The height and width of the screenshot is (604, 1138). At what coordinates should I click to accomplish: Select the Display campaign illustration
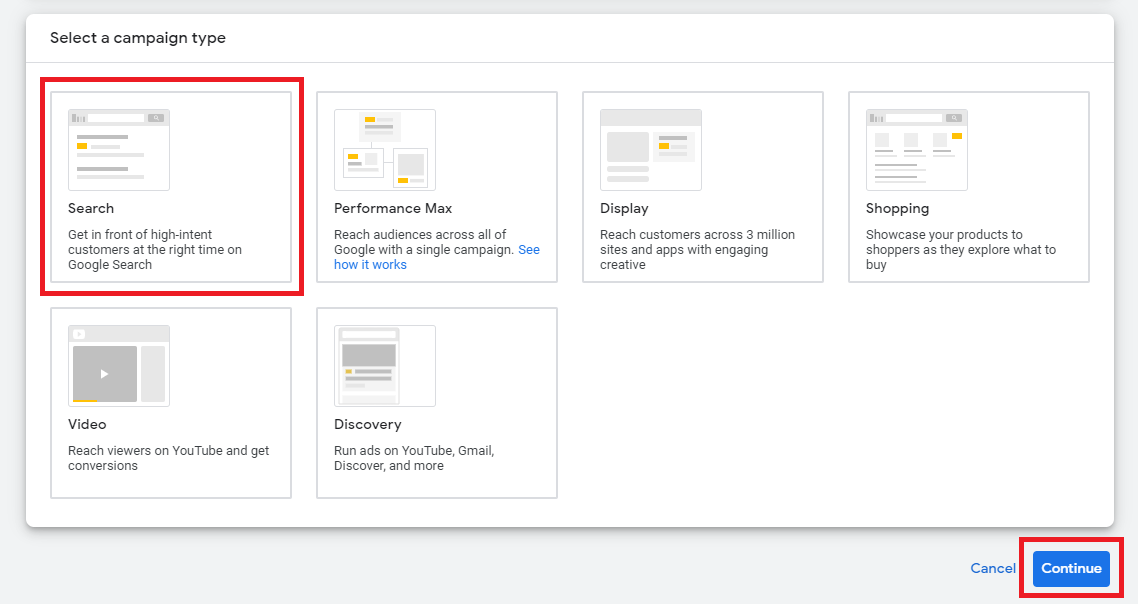tap(651, 150)
